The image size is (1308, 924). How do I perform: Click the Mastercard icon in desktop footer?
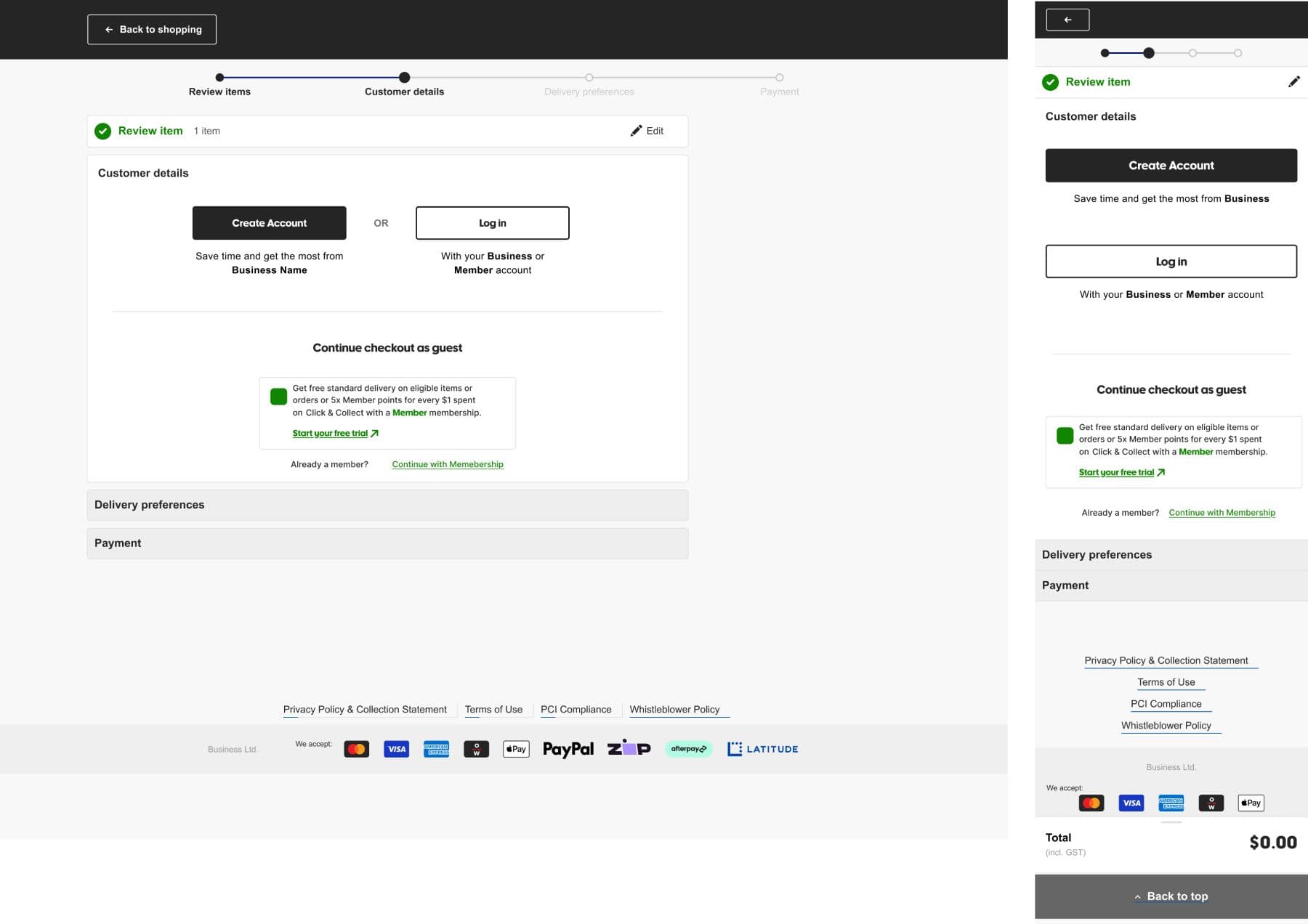tap(356, 749)
